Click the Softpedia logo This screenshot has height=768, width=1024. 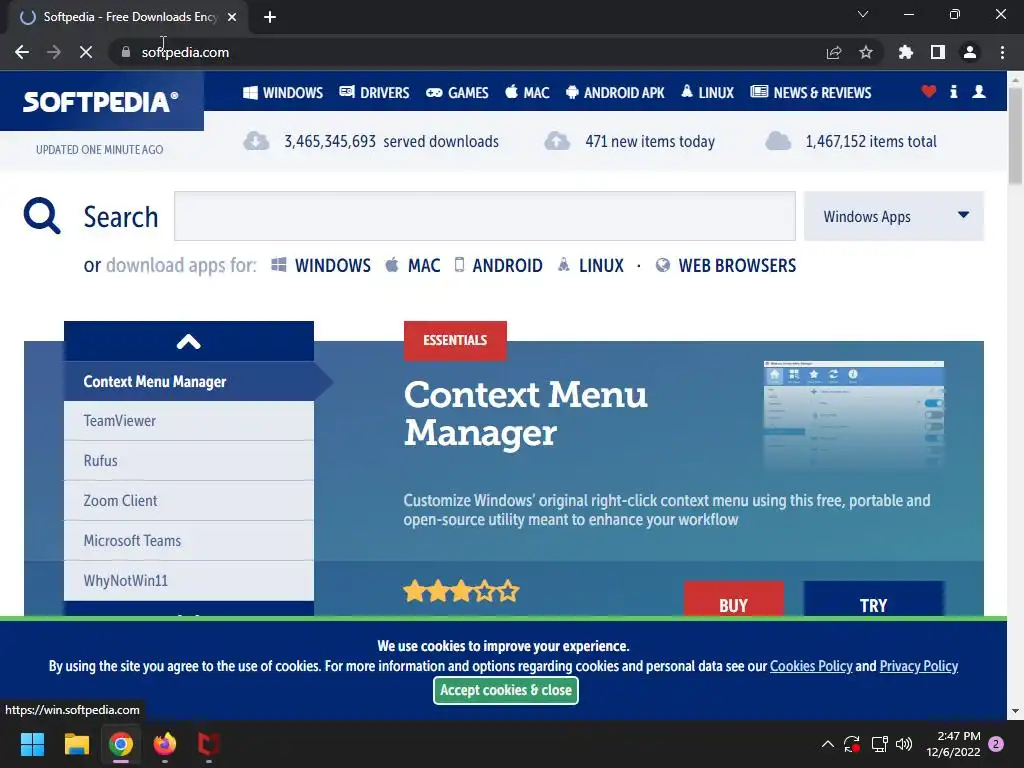(101, 102)
